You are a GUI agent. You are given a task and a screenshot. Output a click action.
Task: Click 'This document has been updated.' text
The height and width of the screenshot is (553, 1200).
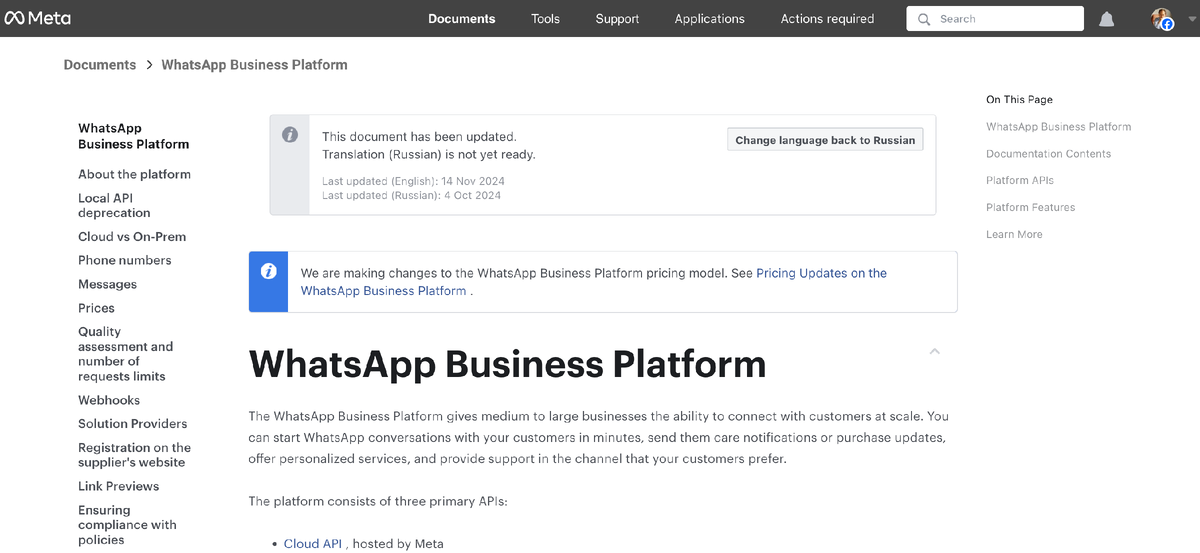click(x=419, y=137)
